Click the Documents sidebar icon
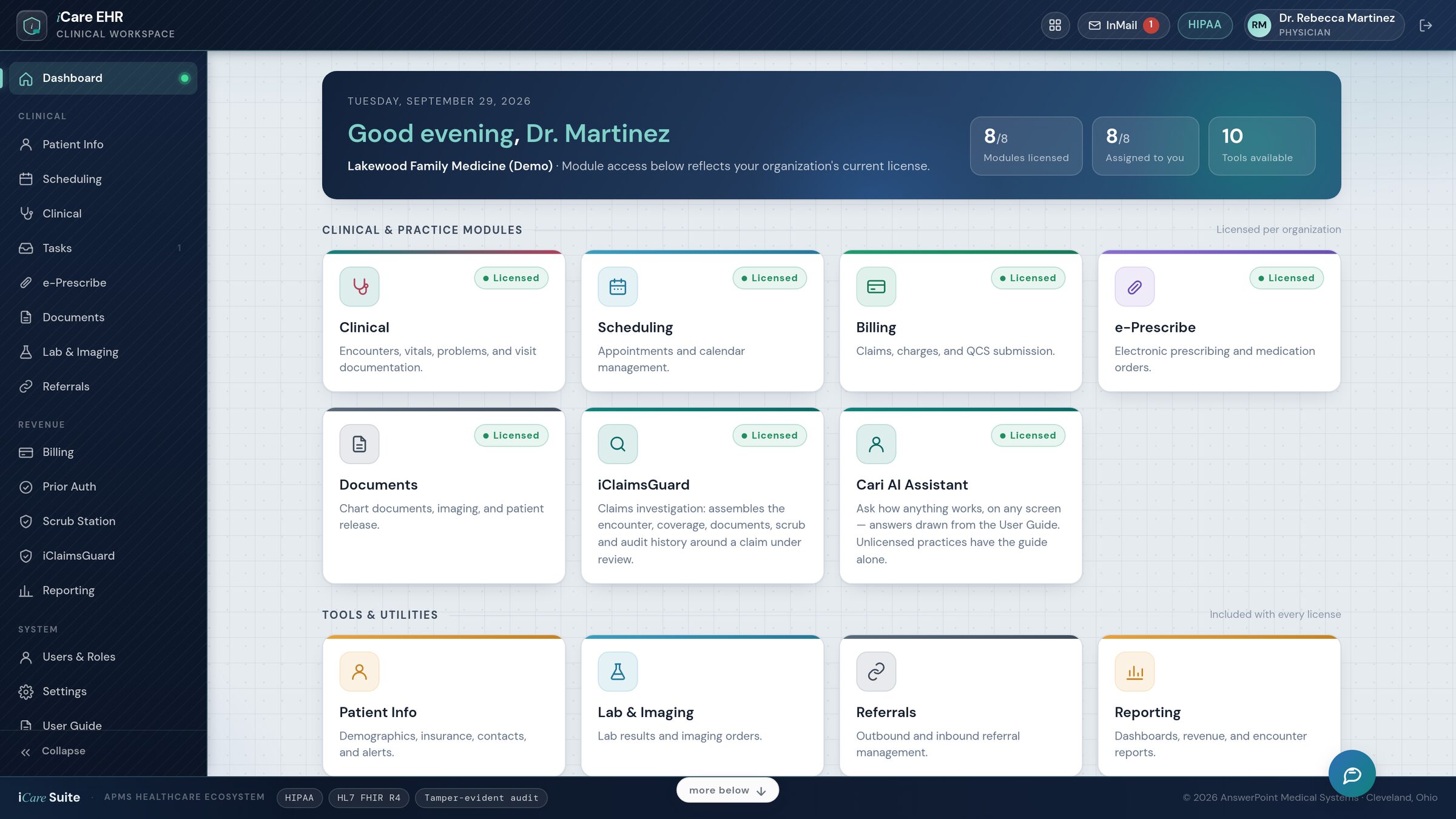The height and width of the screenshot is (819, 1456). [25, 317]
